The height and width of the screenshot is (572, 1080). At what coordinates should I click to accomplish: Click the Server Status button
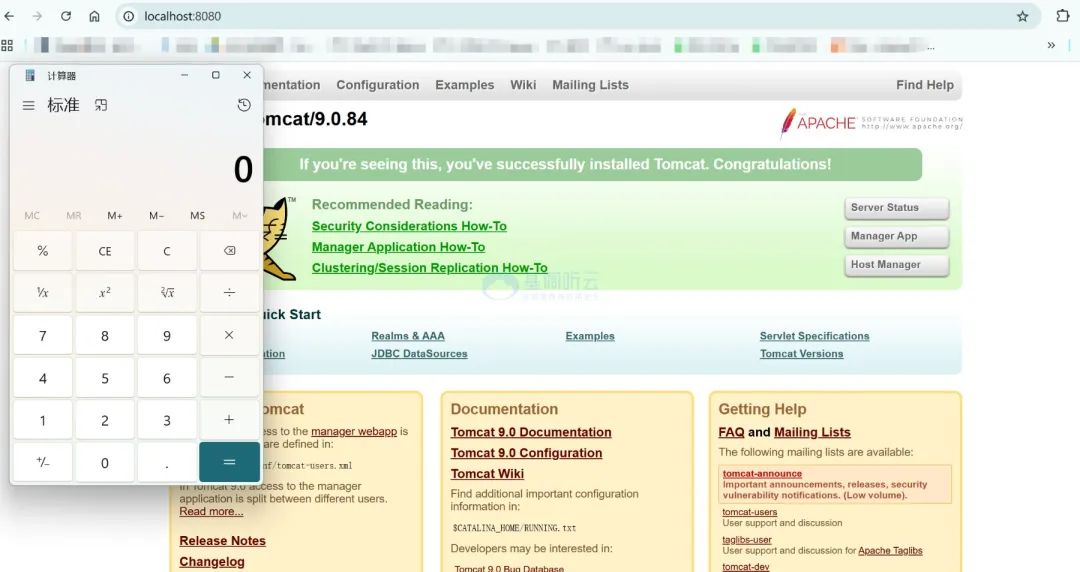896,208
